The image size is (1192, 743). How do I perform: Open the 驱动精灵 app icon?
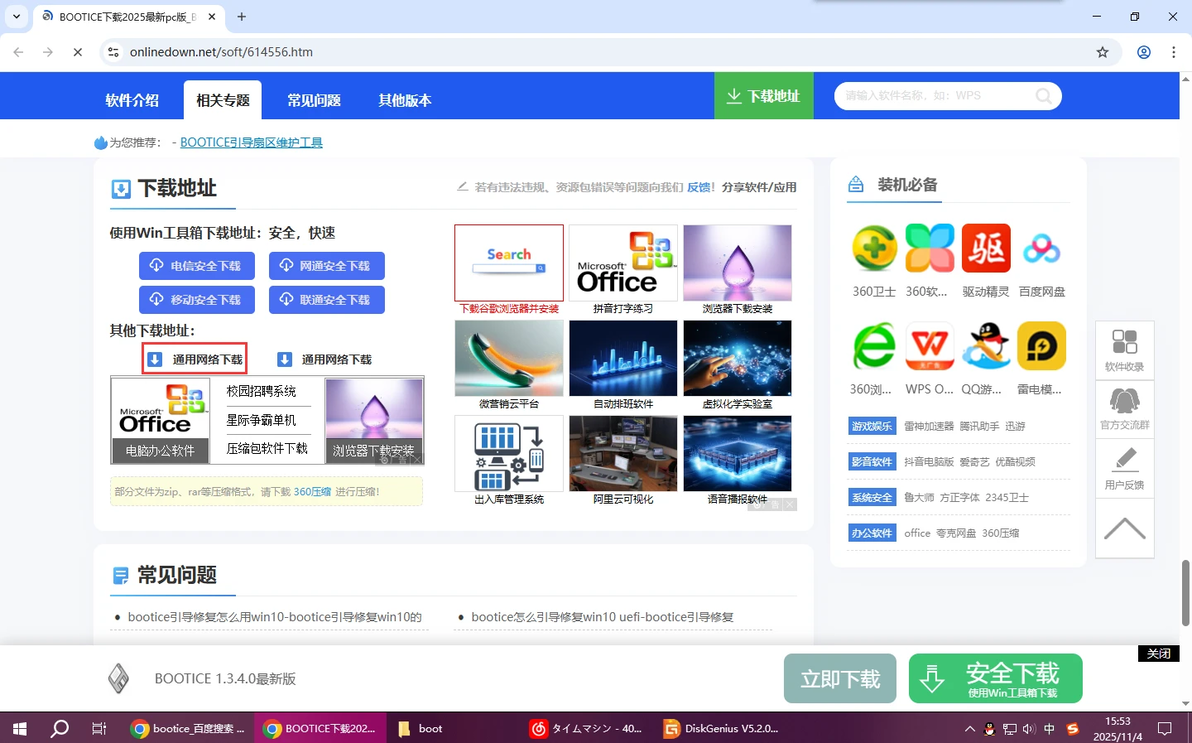[986, 247]
